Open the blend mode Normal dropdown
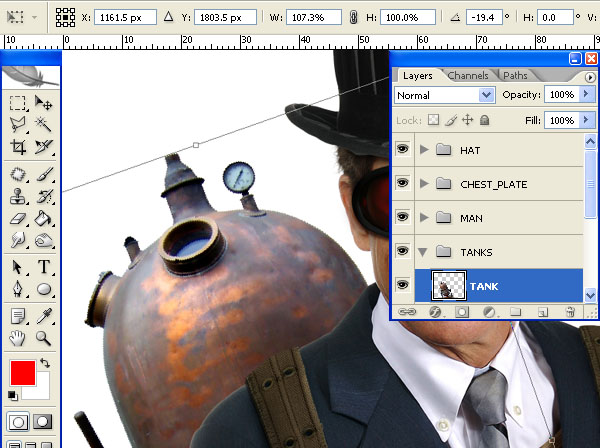The width and height of the screenshot is (600, 448). pos(445,95)
